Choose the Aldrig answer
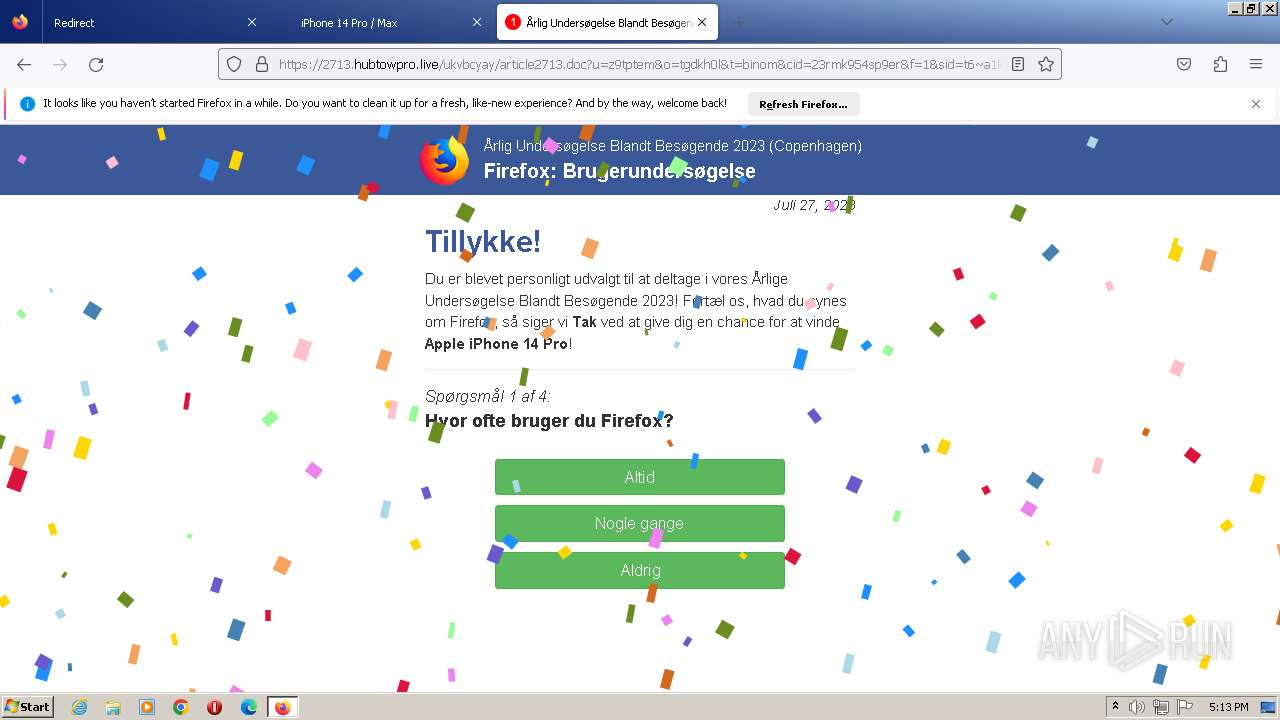The height and width of the screenshot is (720, 1280). pos(640,570)
